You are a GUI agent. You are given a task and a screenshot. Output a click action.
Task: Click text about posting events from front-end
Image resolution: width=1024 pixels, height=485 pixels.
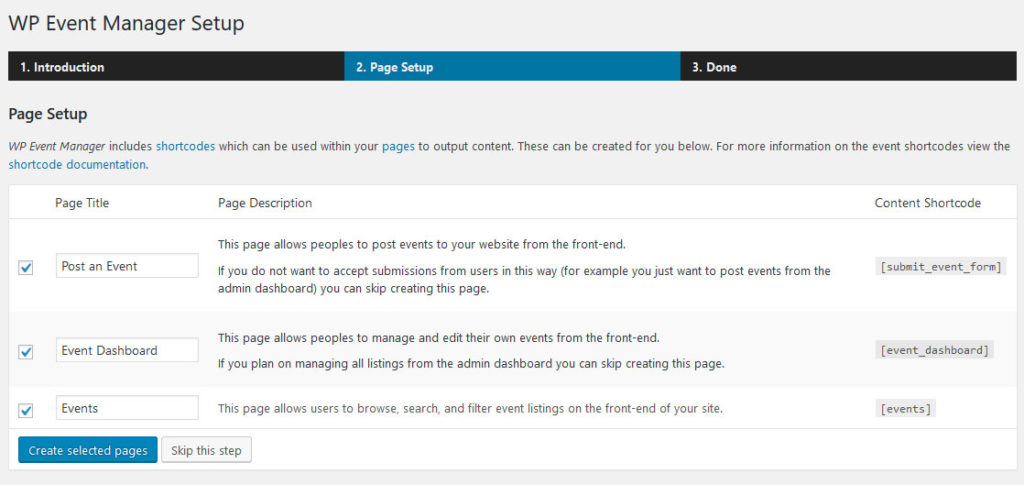pyautogui.click(x=422, y=245)
